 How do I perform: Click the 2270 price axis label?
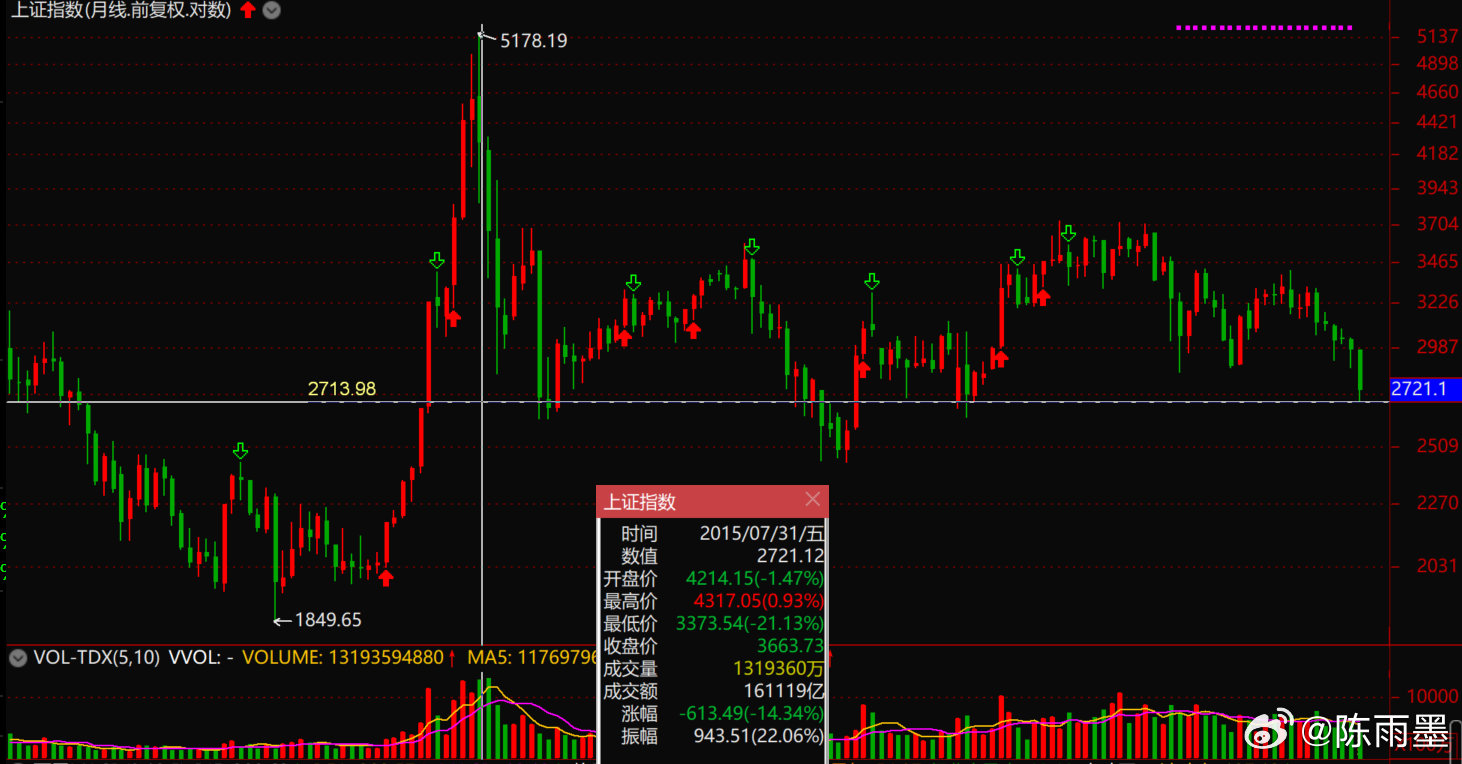(x=1438, y=503)
